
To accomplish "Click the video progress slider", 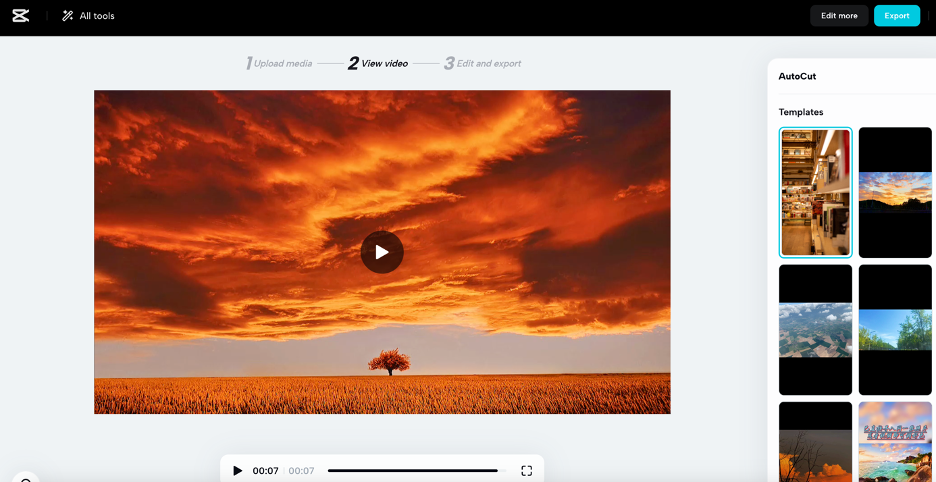I will click(x=417, y=471).
